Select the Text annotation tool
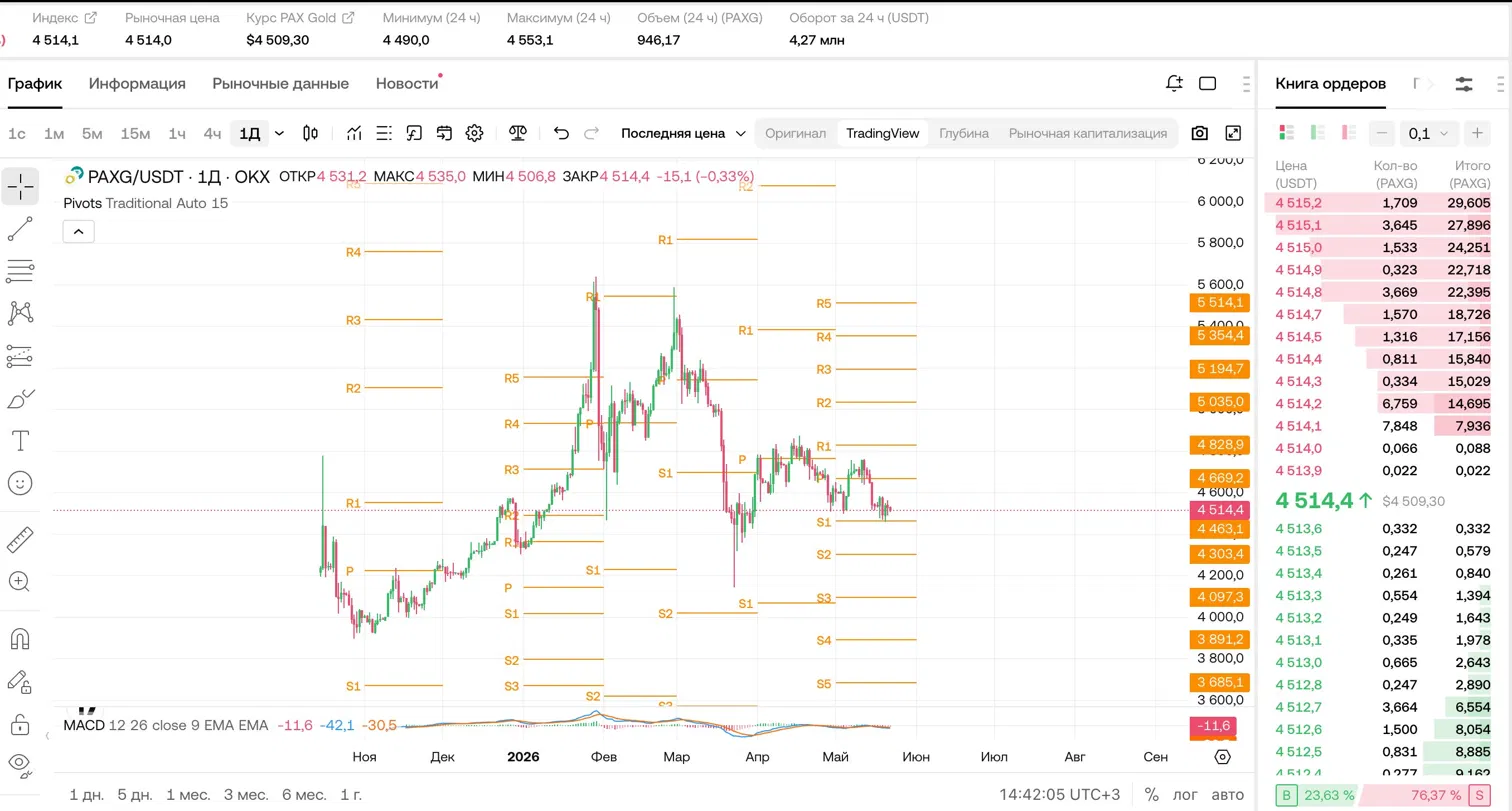 pyautogui.click(x=20, y=441)
